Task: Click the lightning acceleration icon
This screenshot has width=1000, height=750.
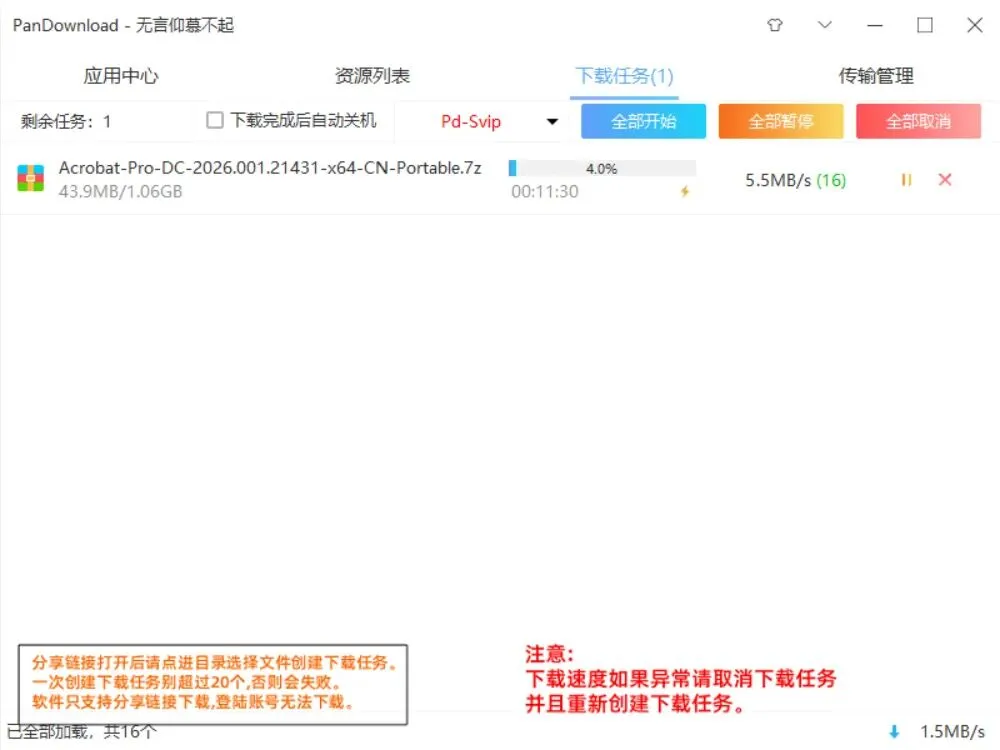Action: click(x=685, y=191)
